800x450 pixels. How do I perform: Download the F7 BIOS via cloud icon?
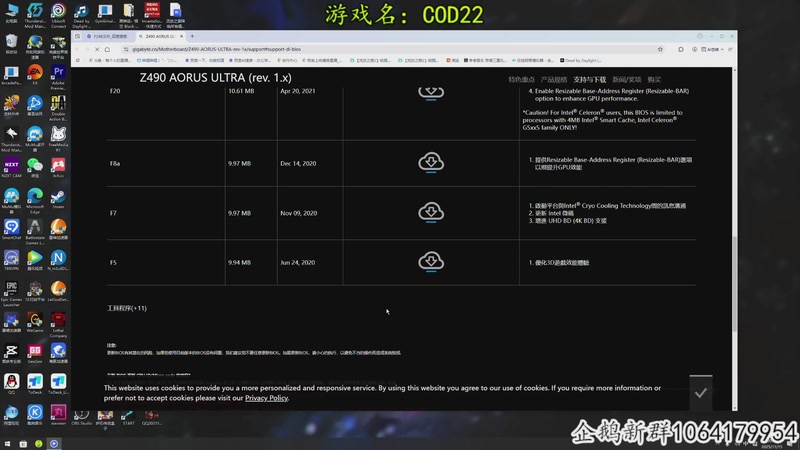431,212
